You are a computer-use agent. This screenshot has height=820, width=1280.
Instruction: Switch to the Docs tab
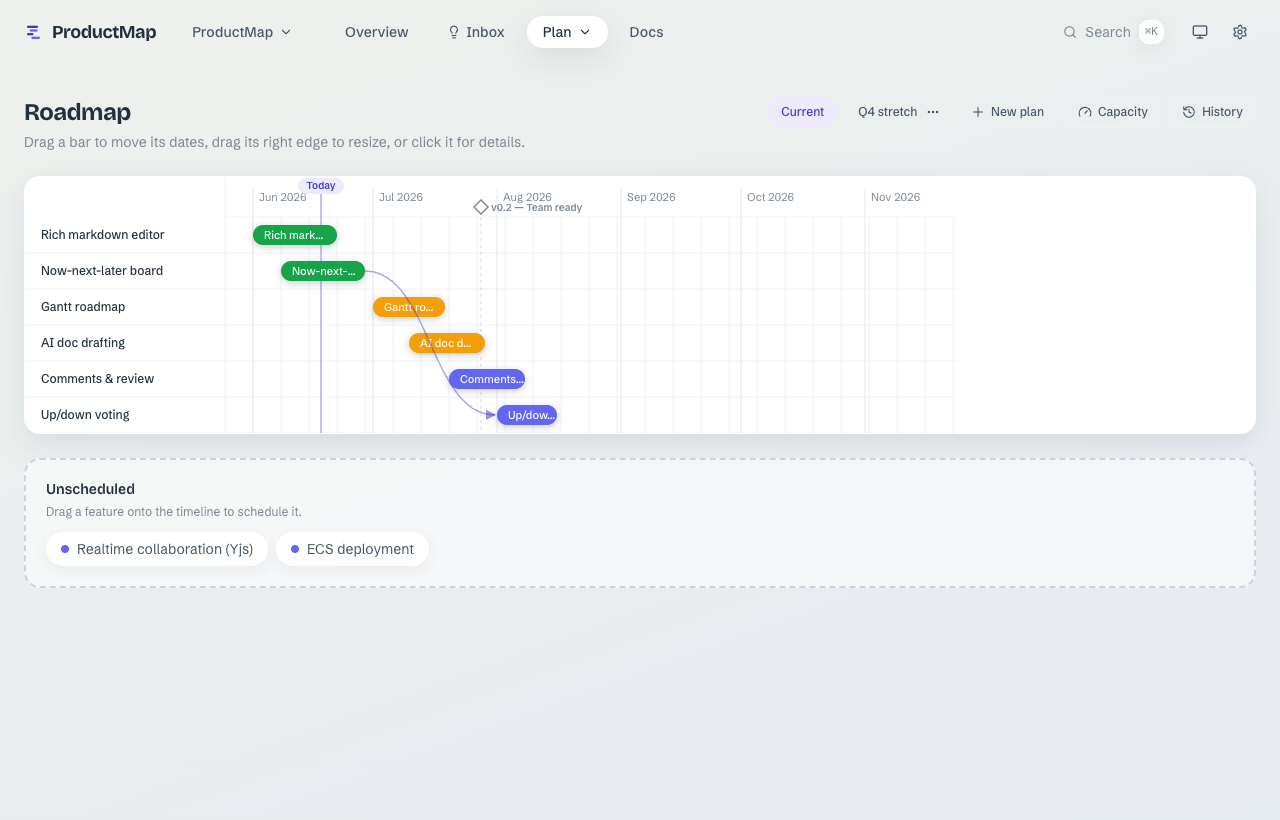646,32
